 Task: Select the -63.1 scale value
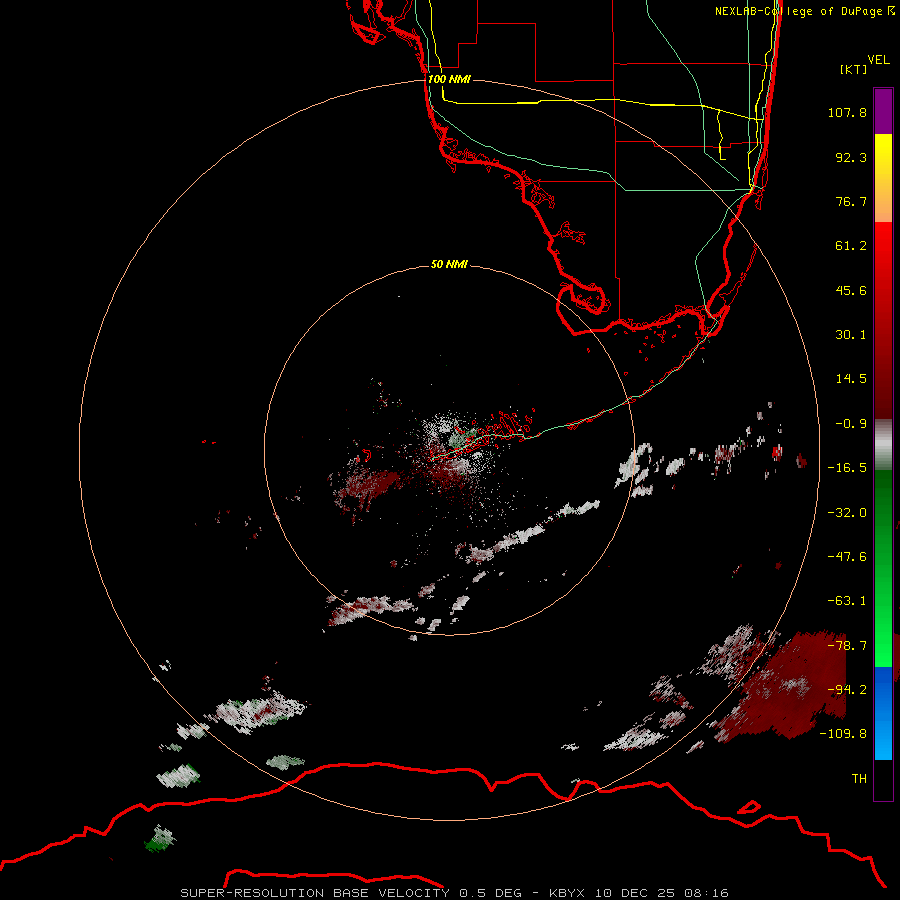pos(847,601)
